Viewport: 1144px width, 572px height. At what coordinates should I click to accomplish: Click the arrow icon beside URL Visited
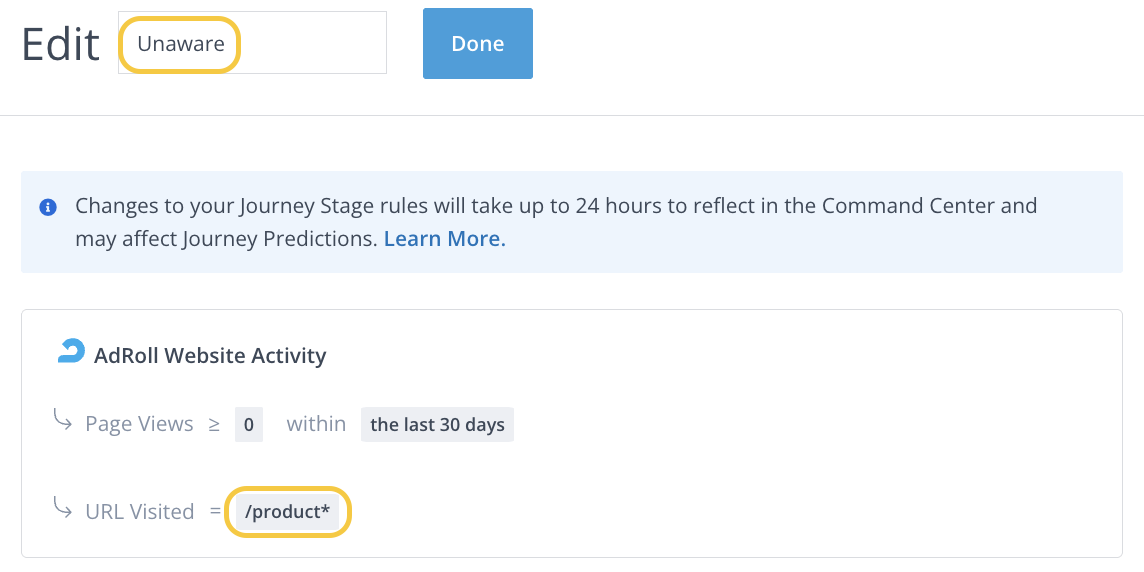coord(63,508)
